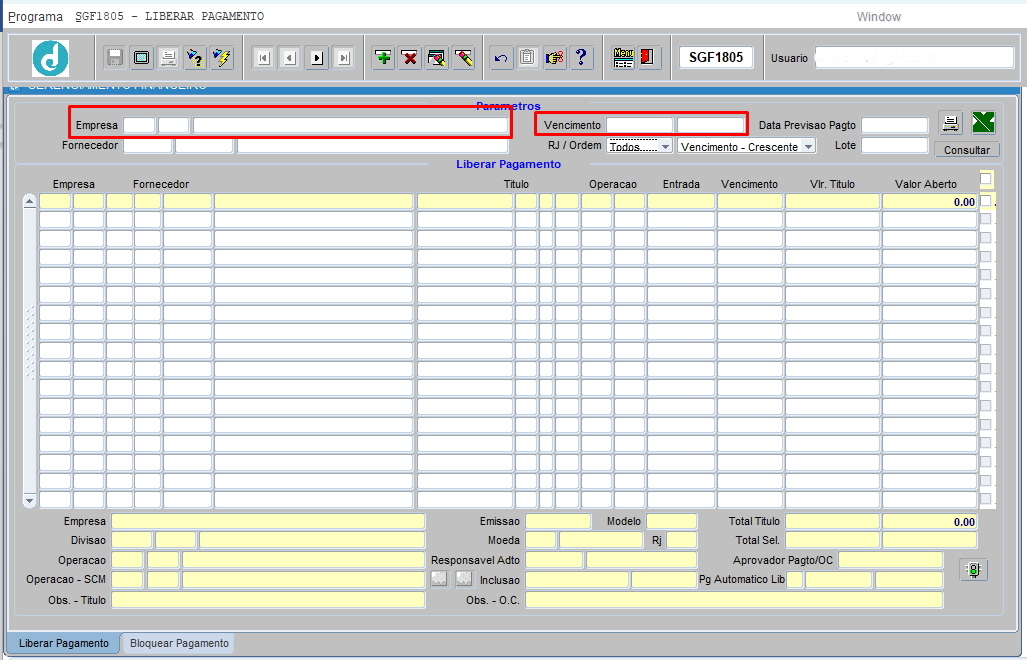Click the printer icon next to Data Previsao Pagto
Image resolution: width=1027 pixels, height=660 pixels.
(950, 122)
